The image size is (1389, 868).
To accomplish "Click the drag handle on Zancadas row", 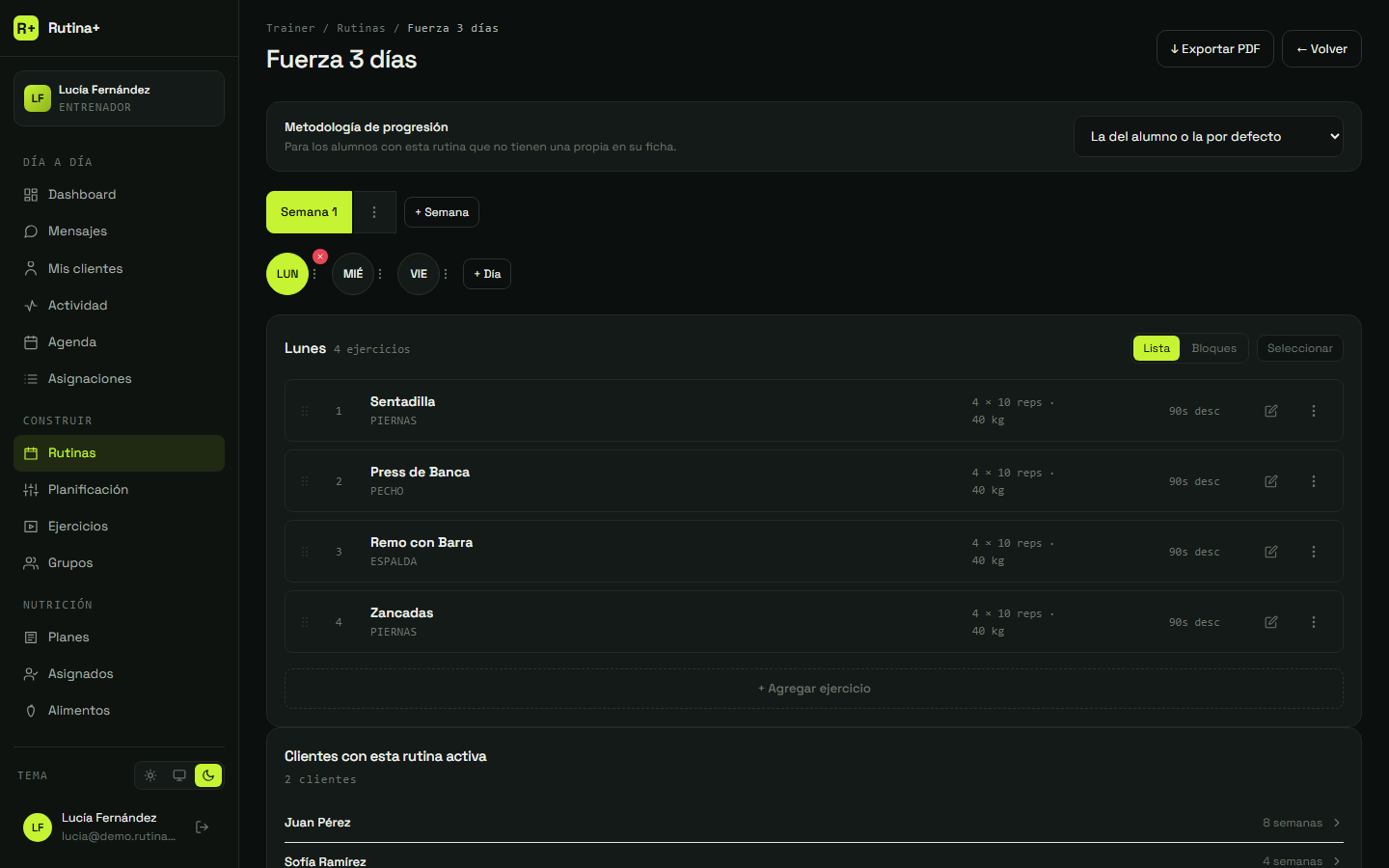I will 305,622.
